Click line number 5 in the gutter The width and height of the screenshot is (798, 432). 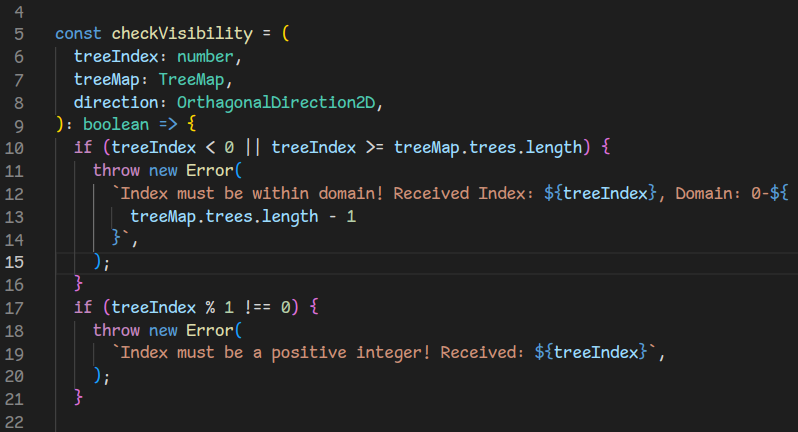coord(21,33)
